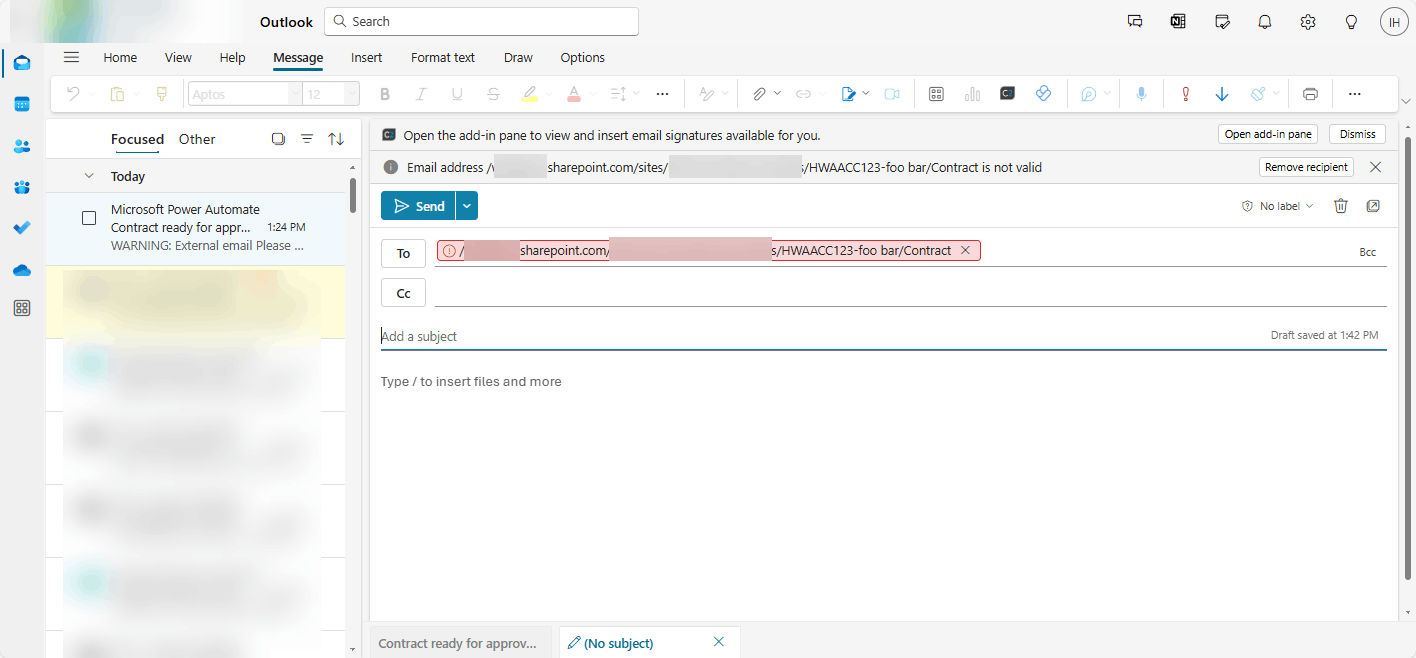The width and height of the screenshot is (1416, 658).
Task: Open Settings gear
Action: point(1308,21)
